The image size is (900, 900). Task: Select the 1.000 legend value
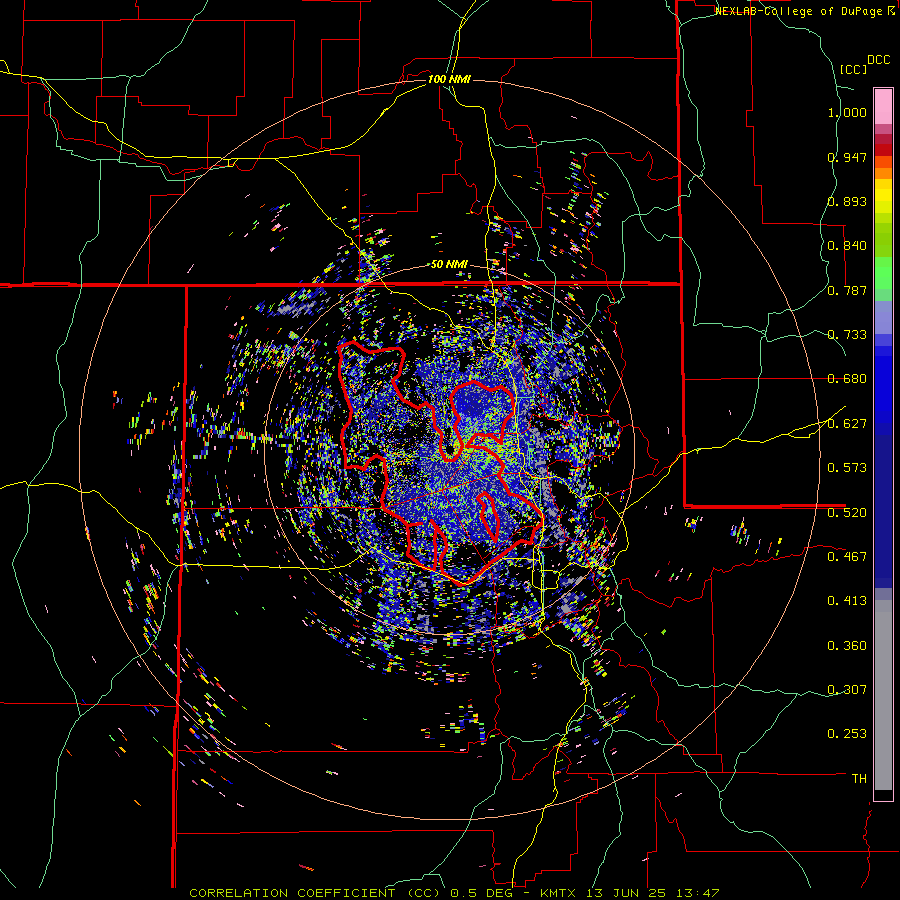coord(847,112)
